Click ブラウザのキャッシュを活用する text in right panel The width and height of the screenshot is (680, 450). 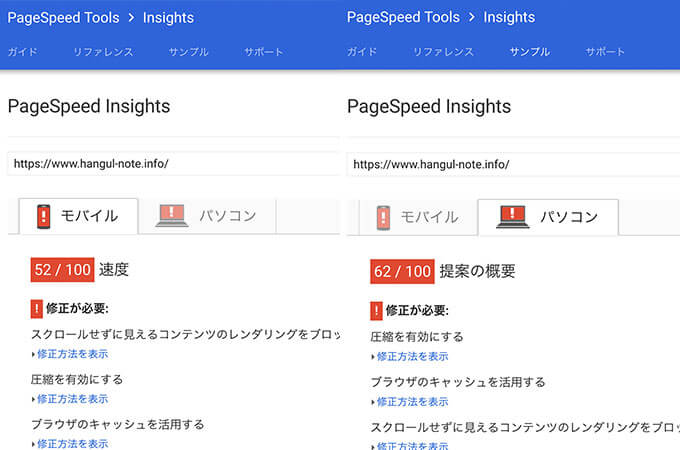pyautogui.click(x=458, y=382)
